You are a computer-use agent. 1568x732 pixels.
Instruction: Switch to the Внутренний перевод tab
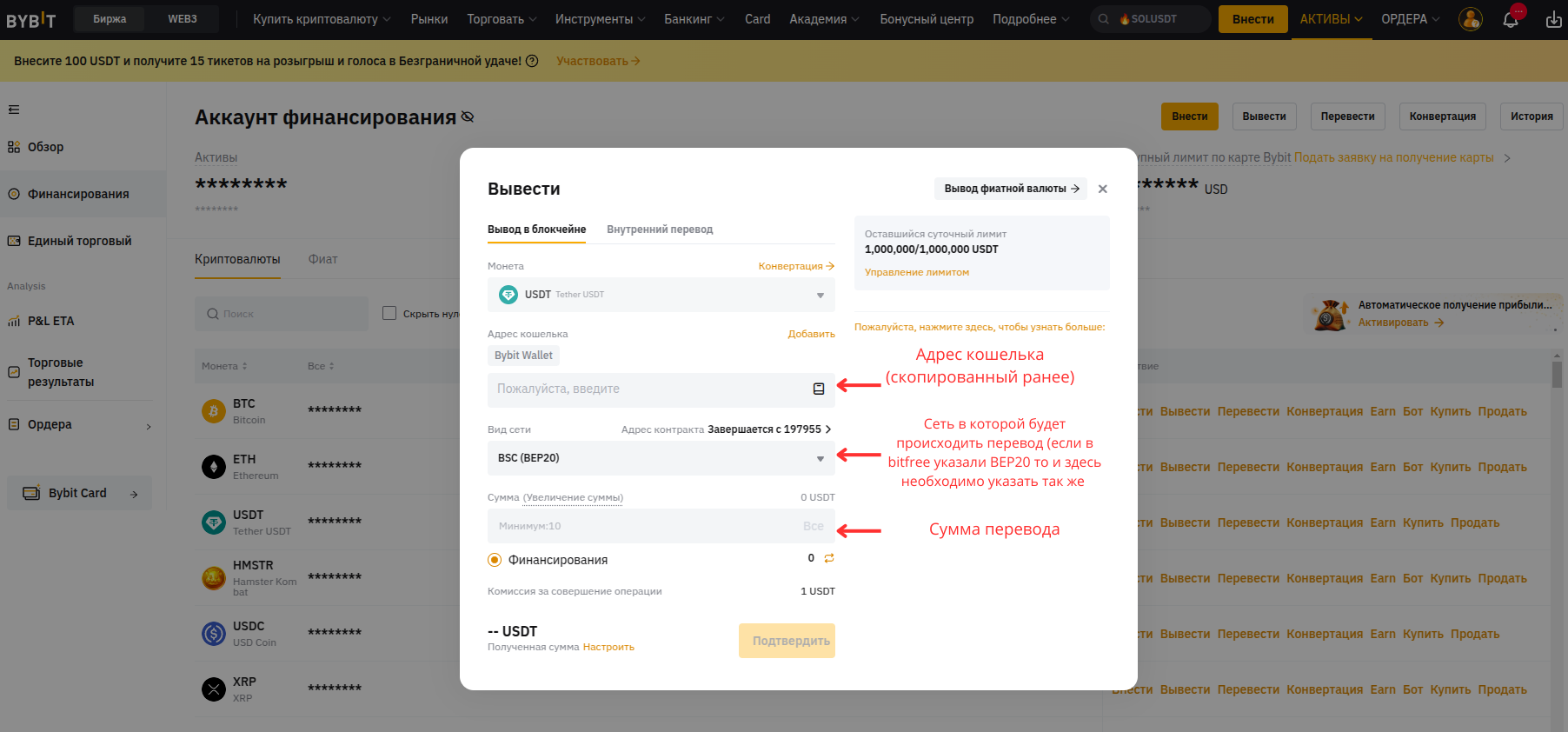(x=660, y=230)
